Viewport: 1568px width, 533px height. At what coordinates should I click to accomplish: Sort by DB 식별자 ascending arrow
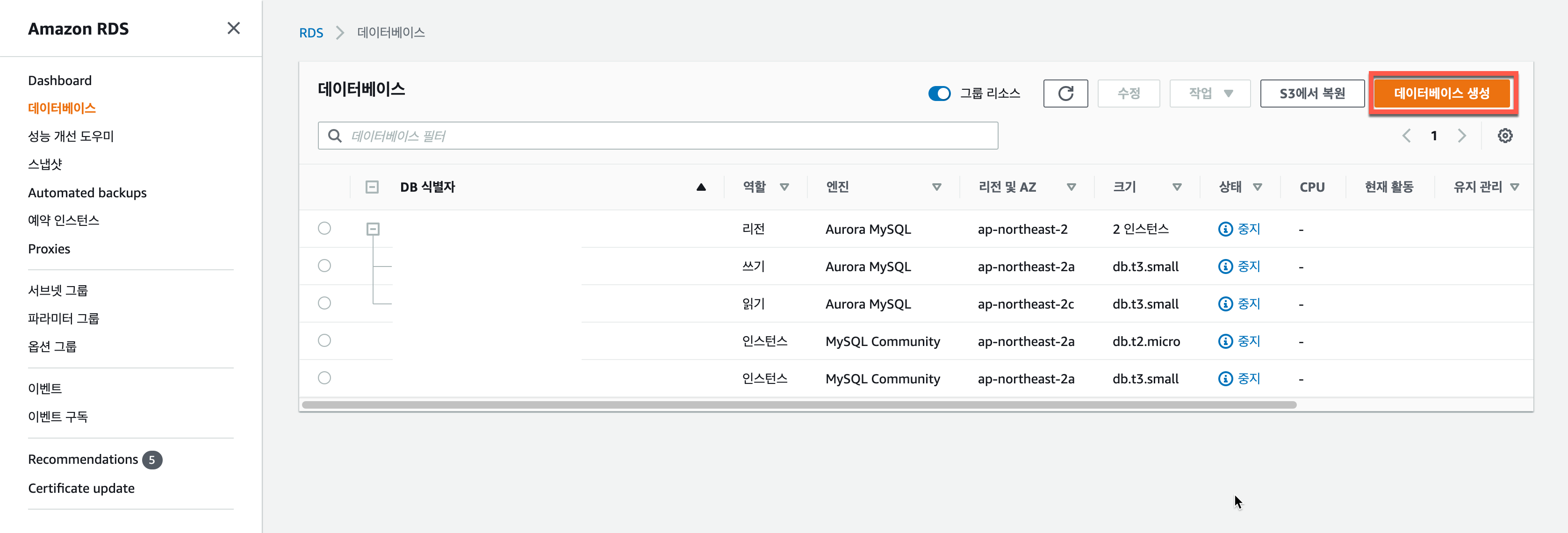click(701, 187)
